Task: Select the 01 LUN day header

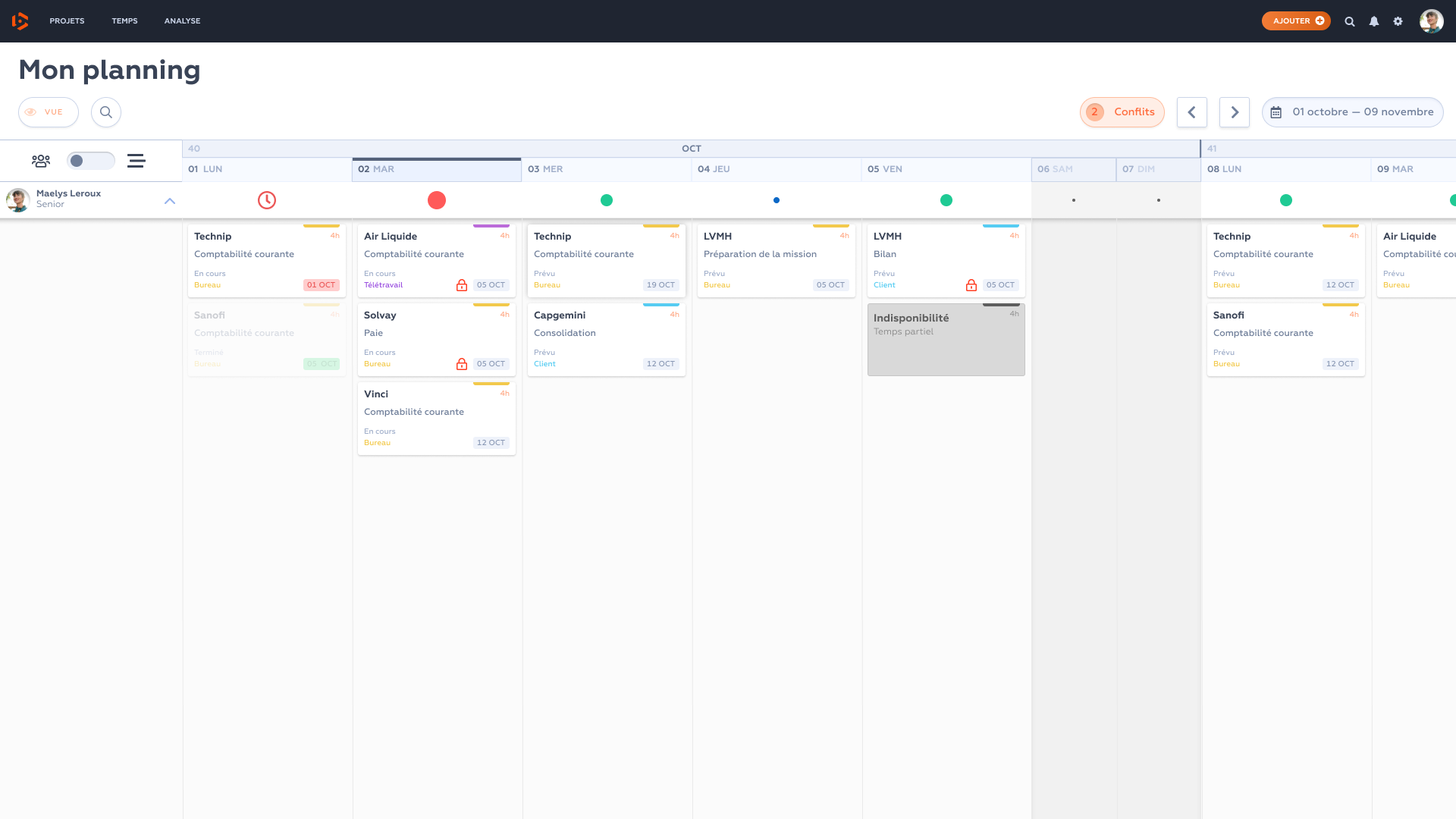Action: 267,169
